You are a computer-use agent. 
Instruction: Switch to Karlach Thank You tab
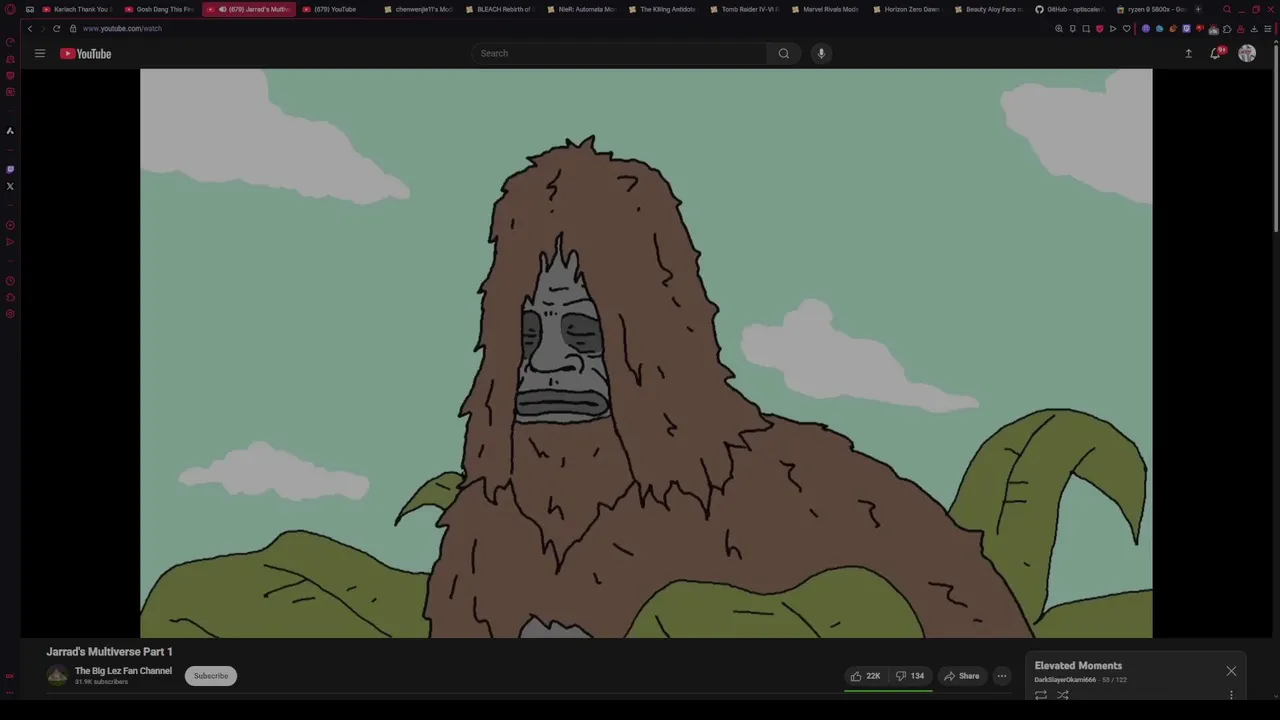pos(77,9)
